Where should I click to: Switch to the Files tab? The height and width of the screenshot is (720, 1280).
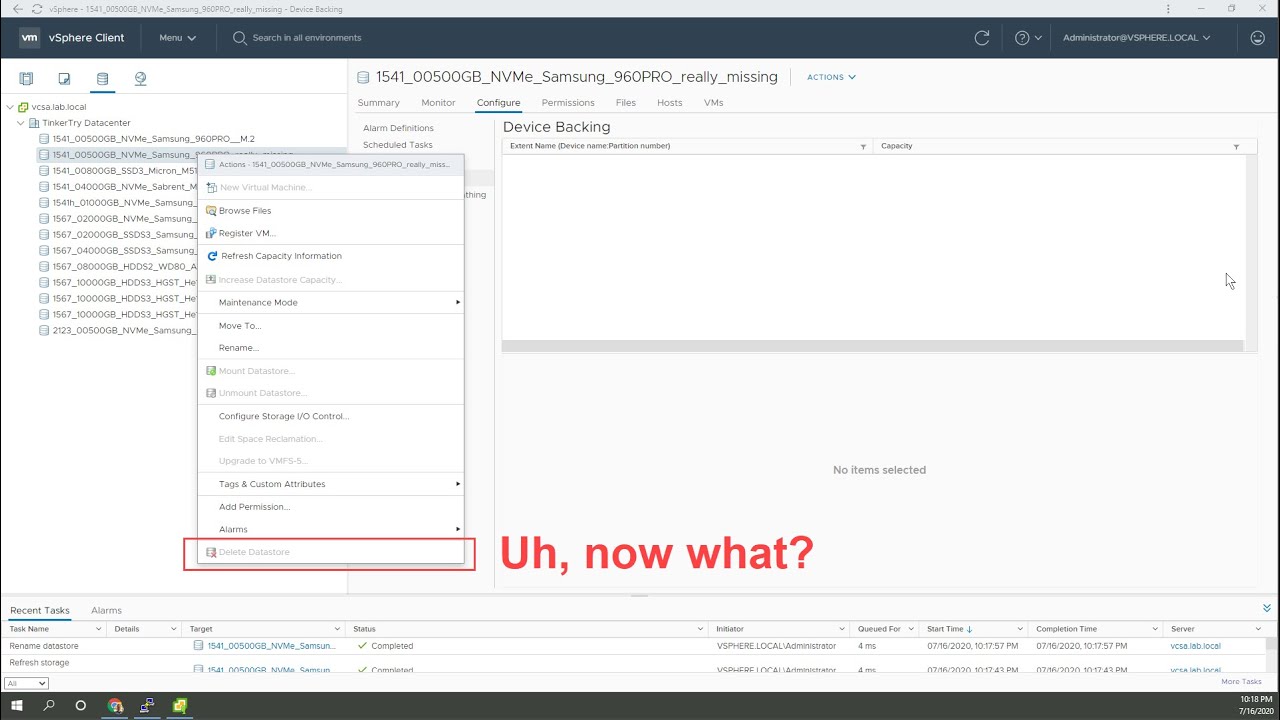626,103
